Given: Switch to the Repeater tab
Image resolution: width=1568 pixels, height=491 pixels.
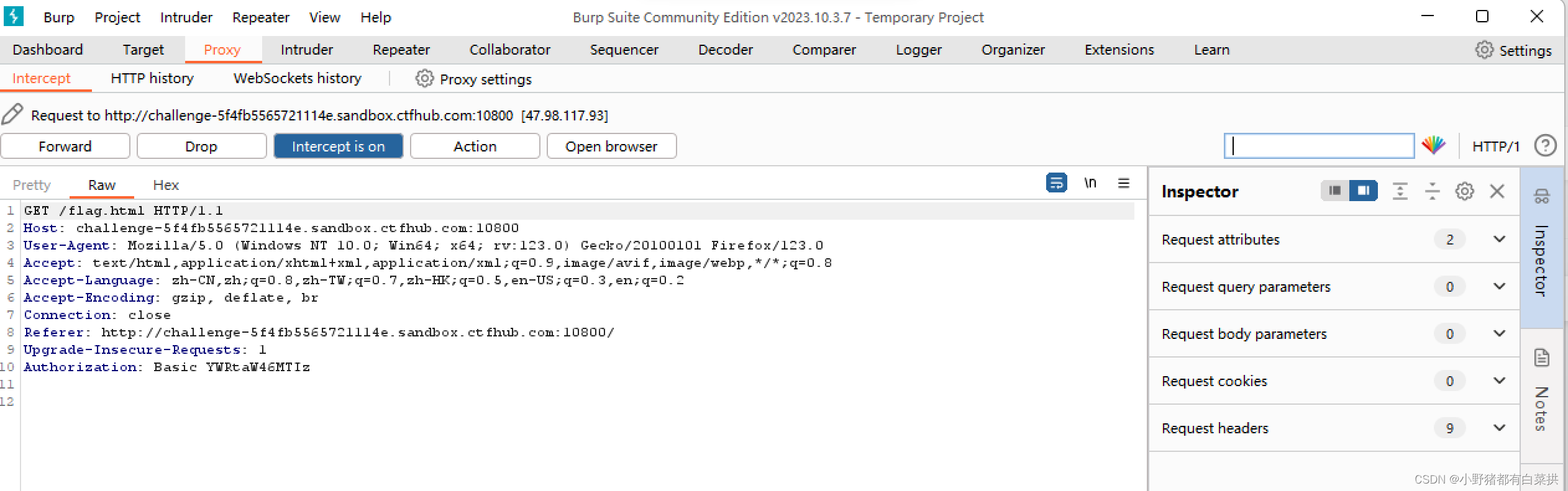Looking at the screenshot, I should click(x=400, y=50).
